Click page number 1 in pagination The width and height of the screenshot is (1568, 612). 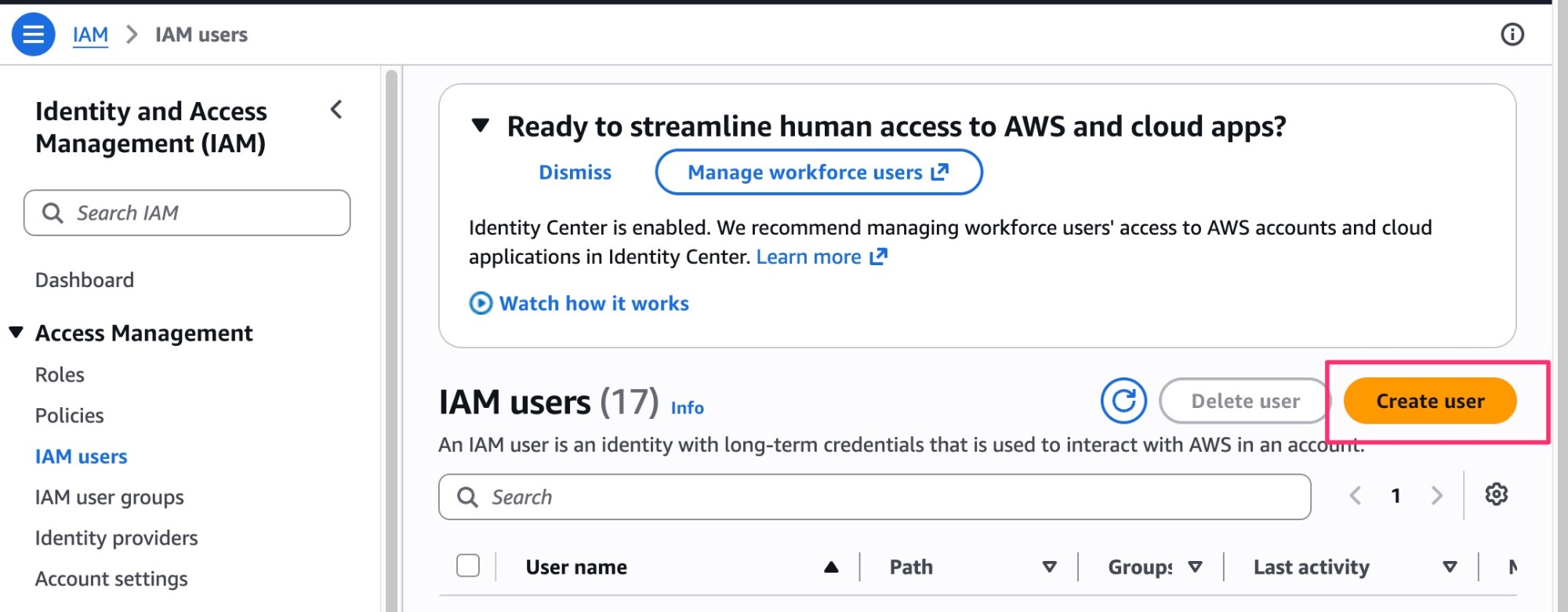tap(1396, 496)
